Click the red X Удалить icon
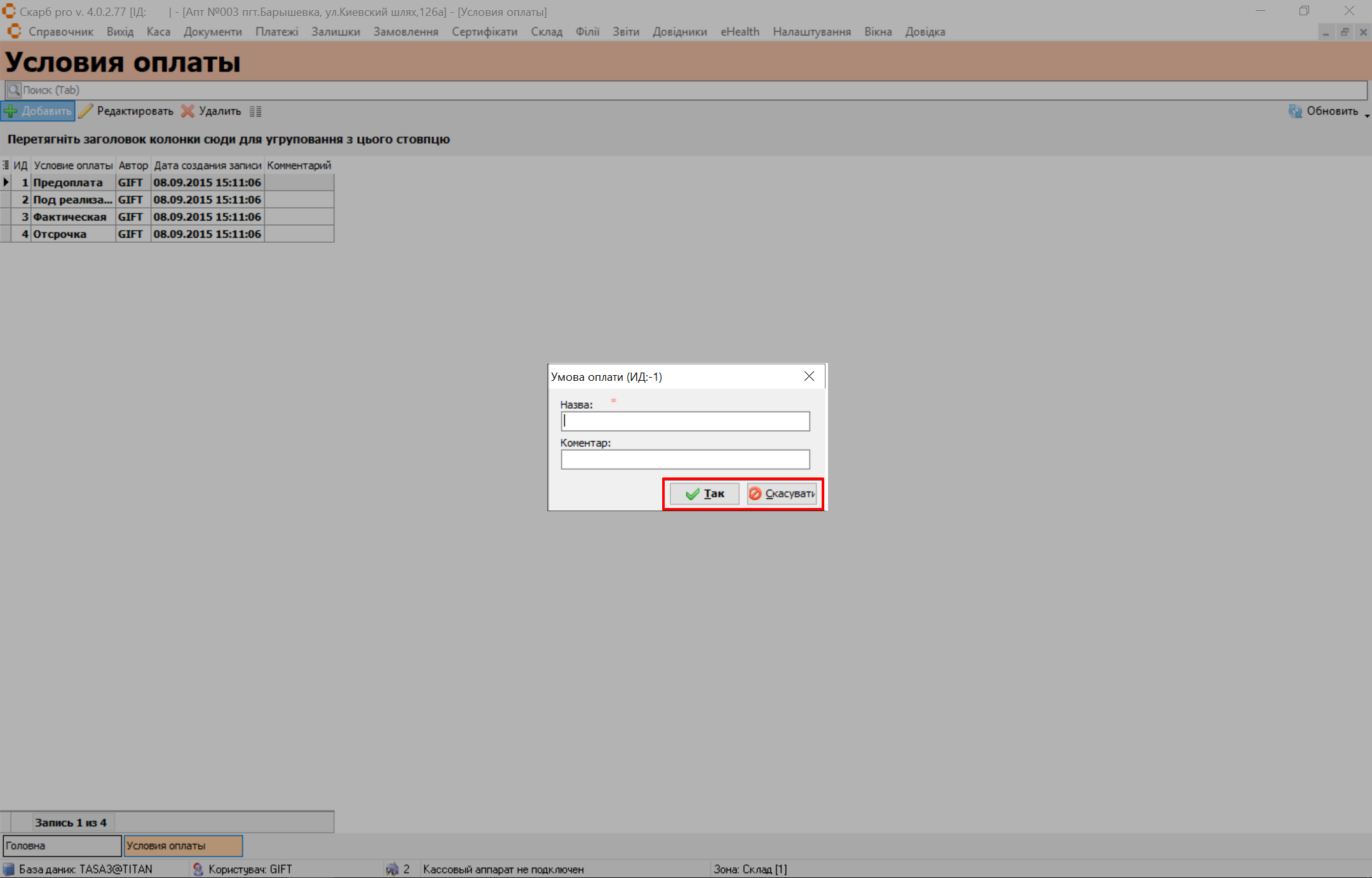 tap(187, 111)
